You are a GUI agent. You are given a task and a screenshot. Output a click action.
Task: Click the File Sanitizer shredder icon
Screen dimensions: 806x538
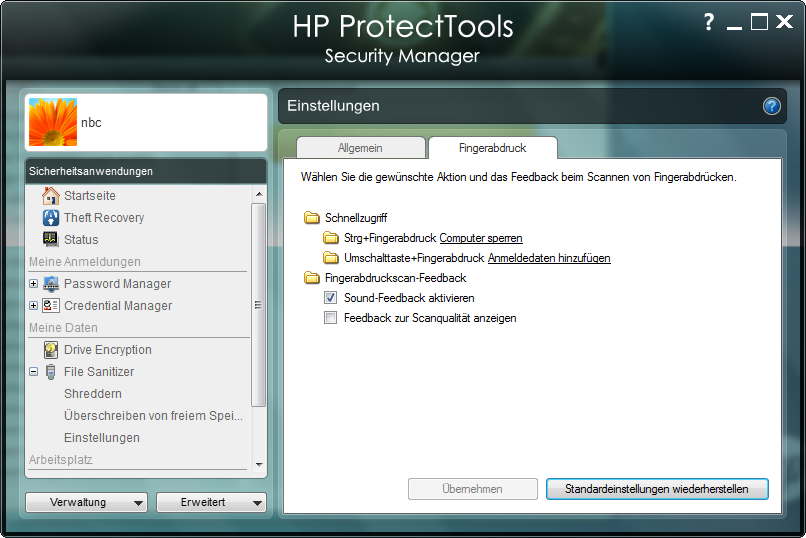point(50,372)
